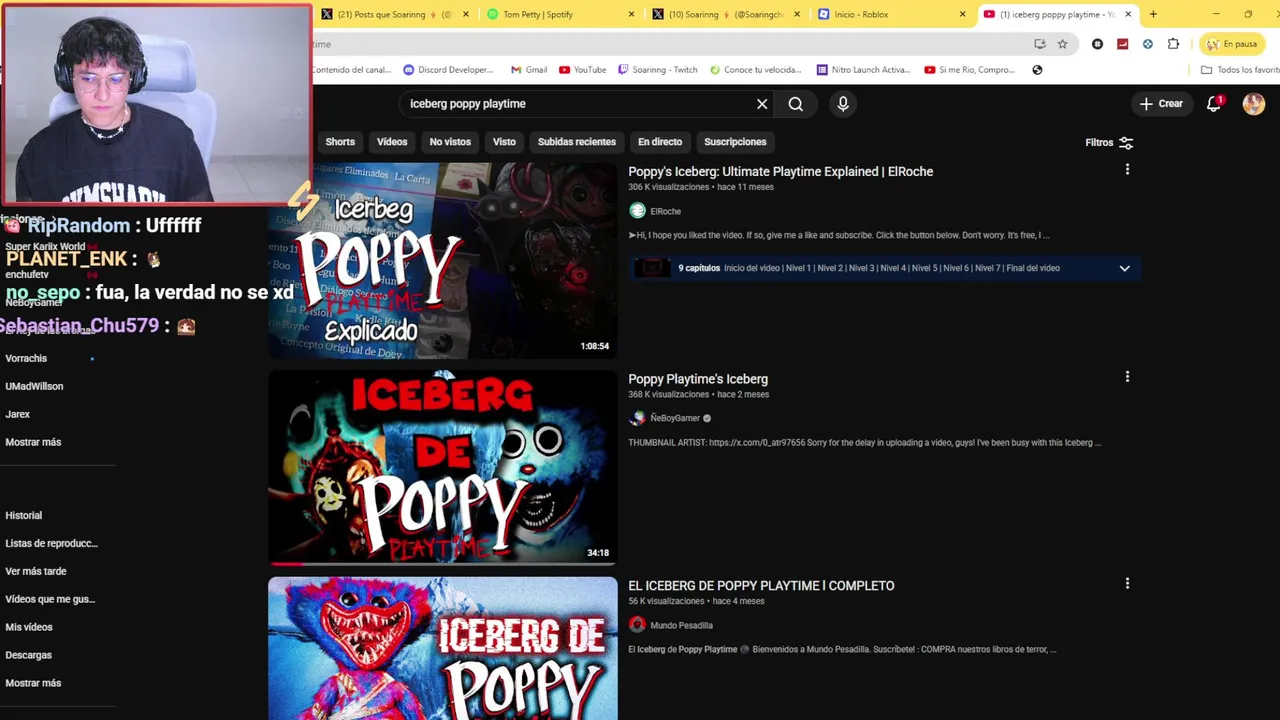Open Mis vídeos in the sidebar
The image size is (1280, 720).
pyautogui.click(x=29, y=627)
